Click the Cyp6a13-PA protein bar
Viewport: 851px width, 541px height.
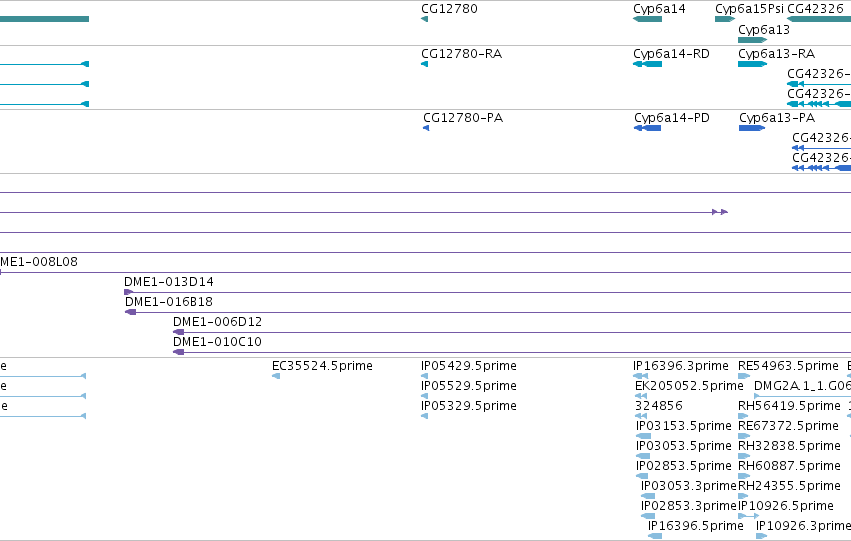[x=752, y=128]
